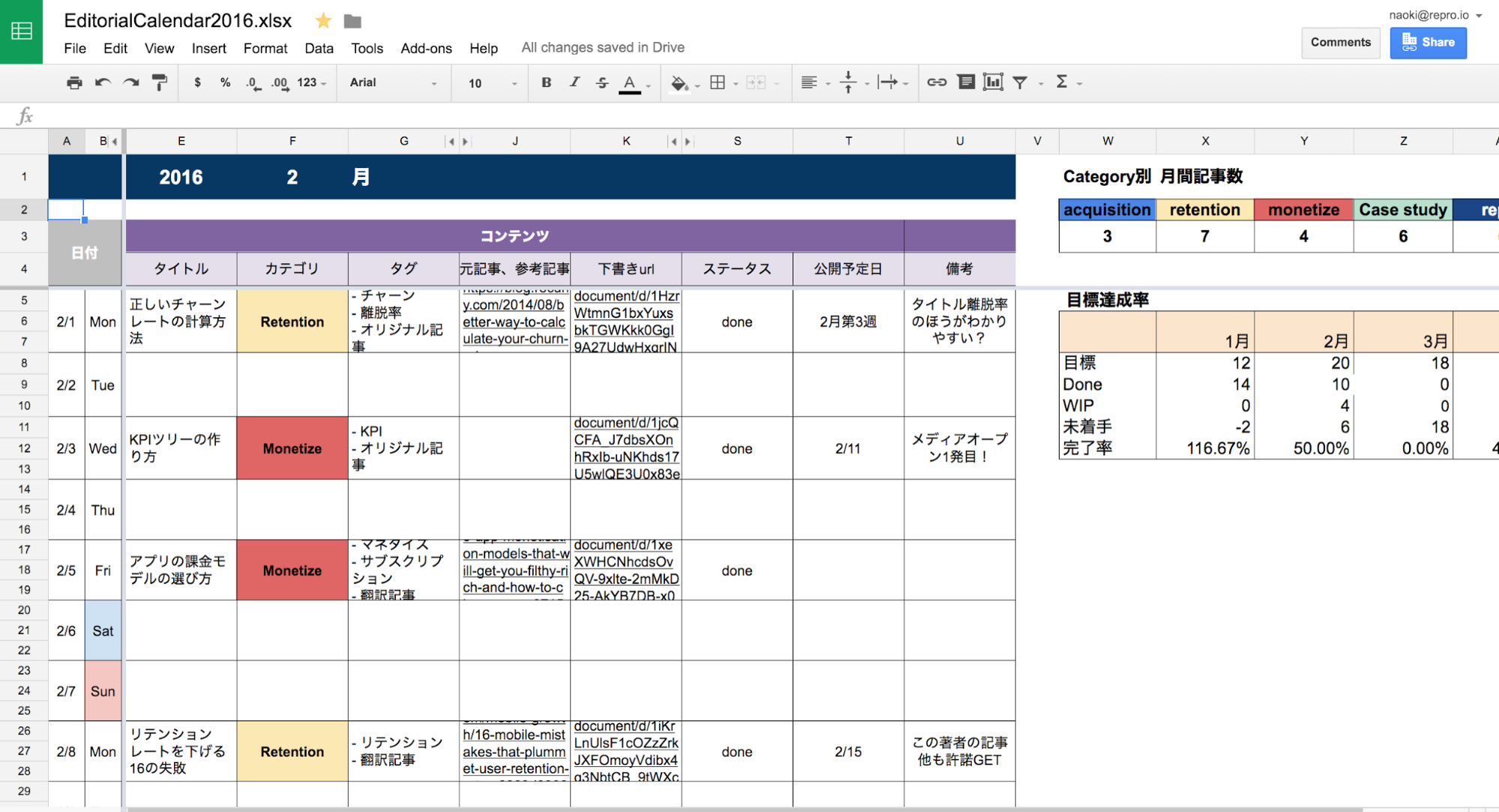Open the Tools menu
This screenshot has width=1499, height=812.
click(x=367, y=48)
